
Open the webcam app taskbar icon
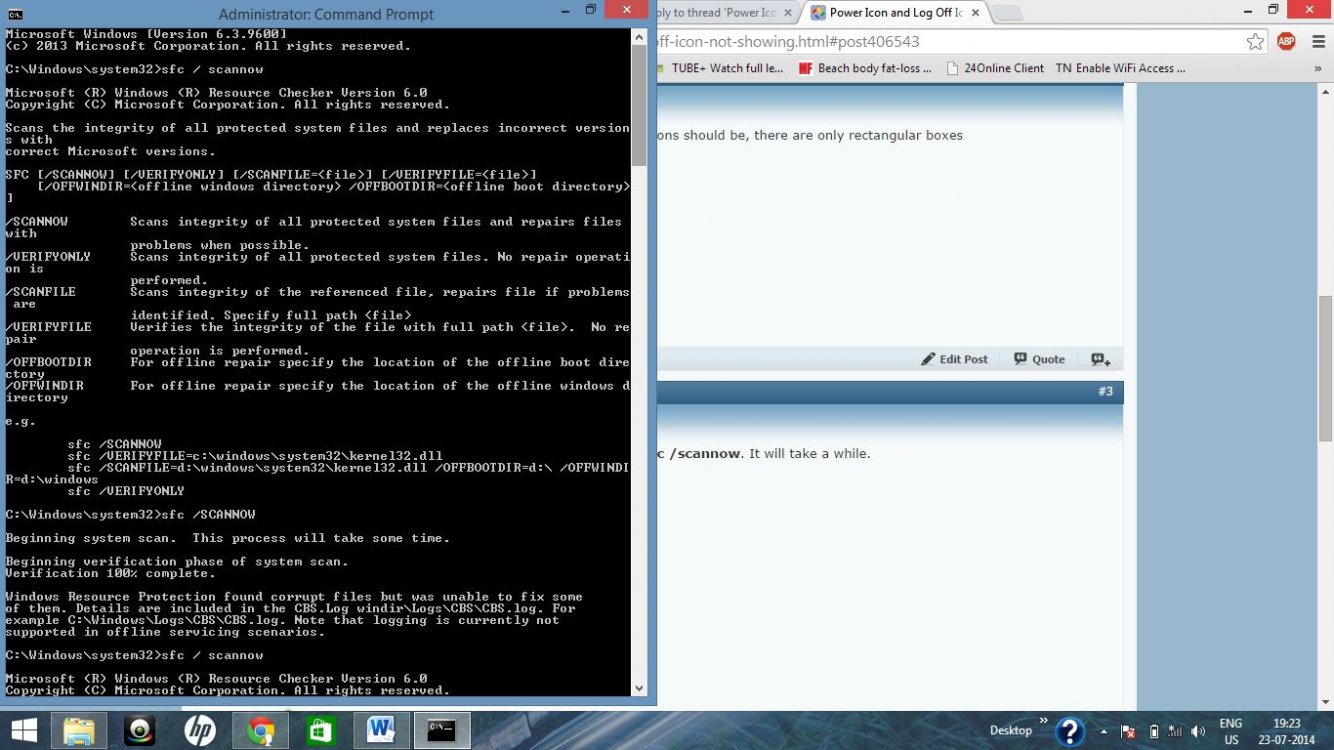pos(139,731)
